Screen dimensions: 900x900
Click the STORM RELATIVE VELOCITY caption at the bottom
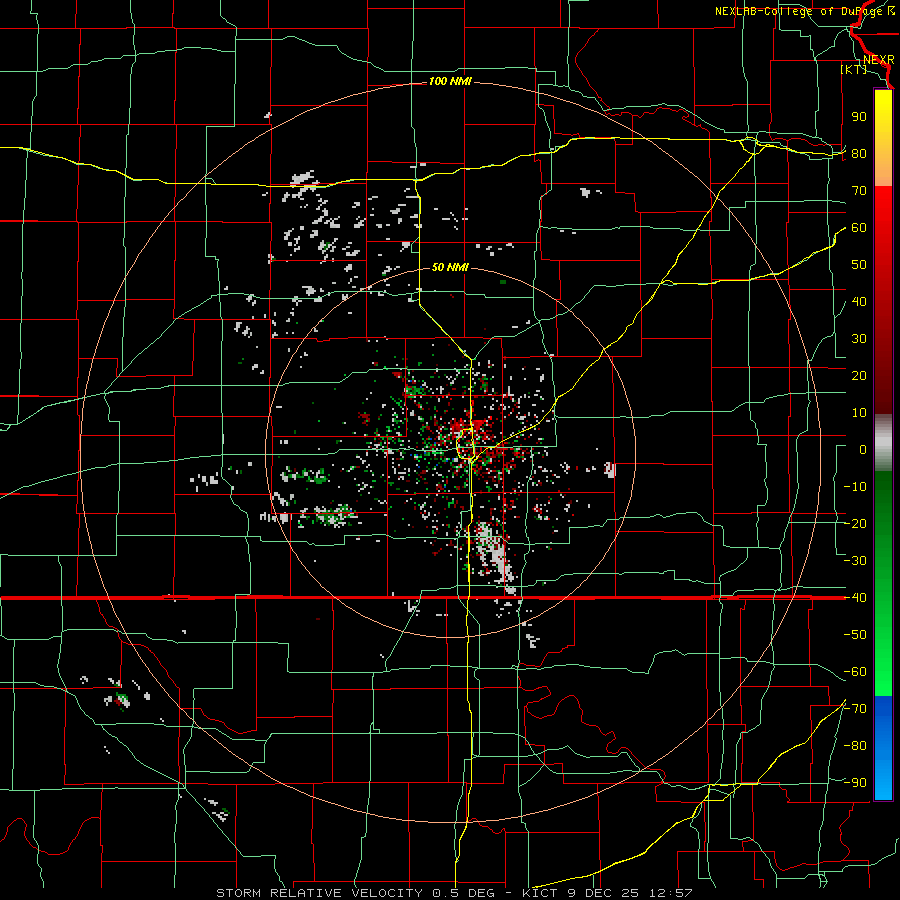click(454, 893)
